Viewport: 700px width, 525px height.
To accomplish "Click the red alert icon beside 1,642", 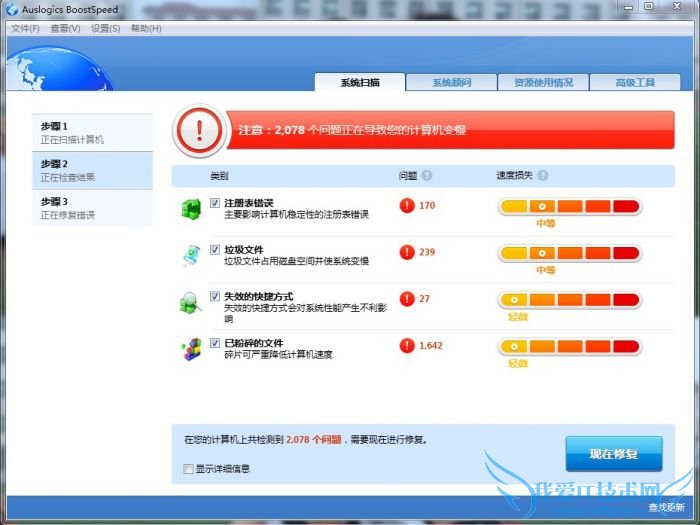I will point(407,345).
